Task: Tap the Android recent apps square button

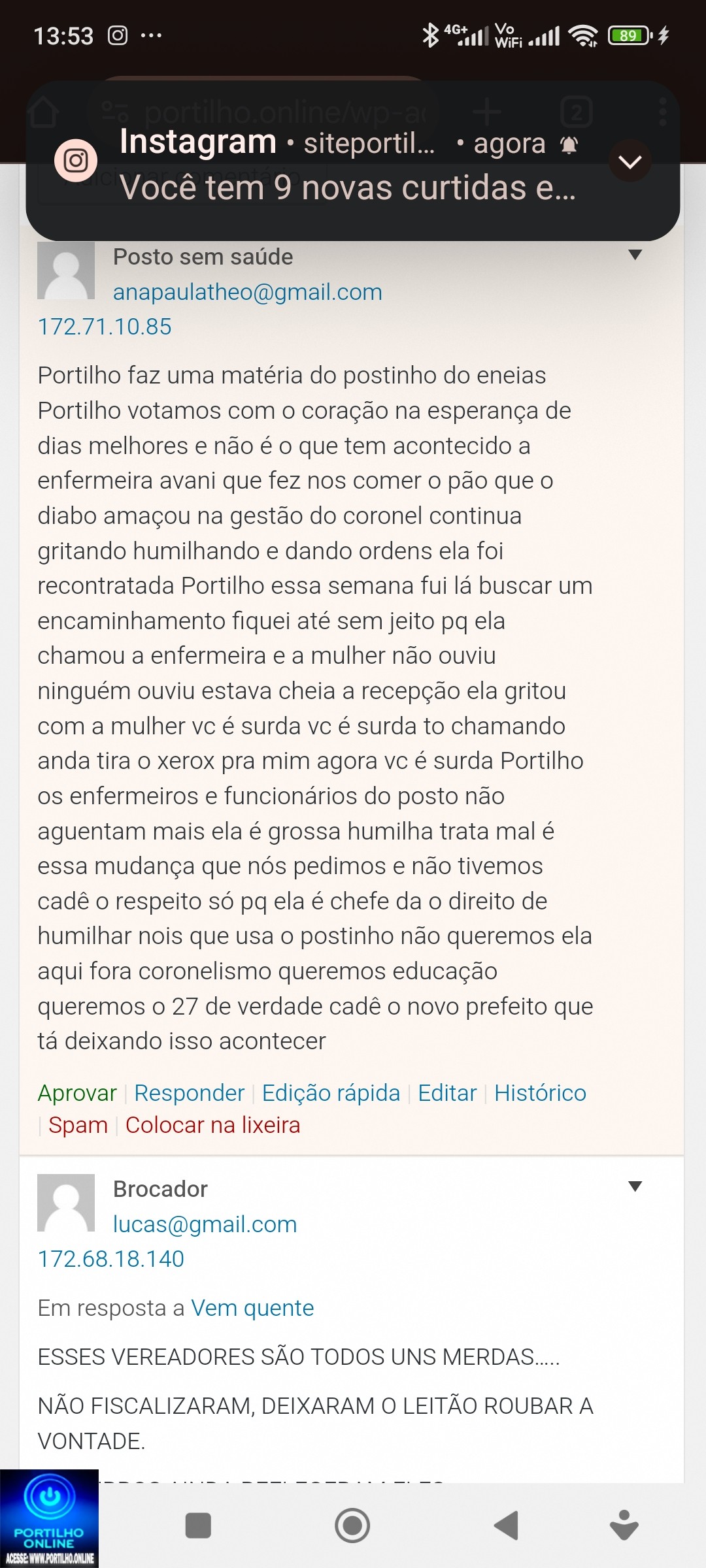Action: click(x=198, y=1526)
